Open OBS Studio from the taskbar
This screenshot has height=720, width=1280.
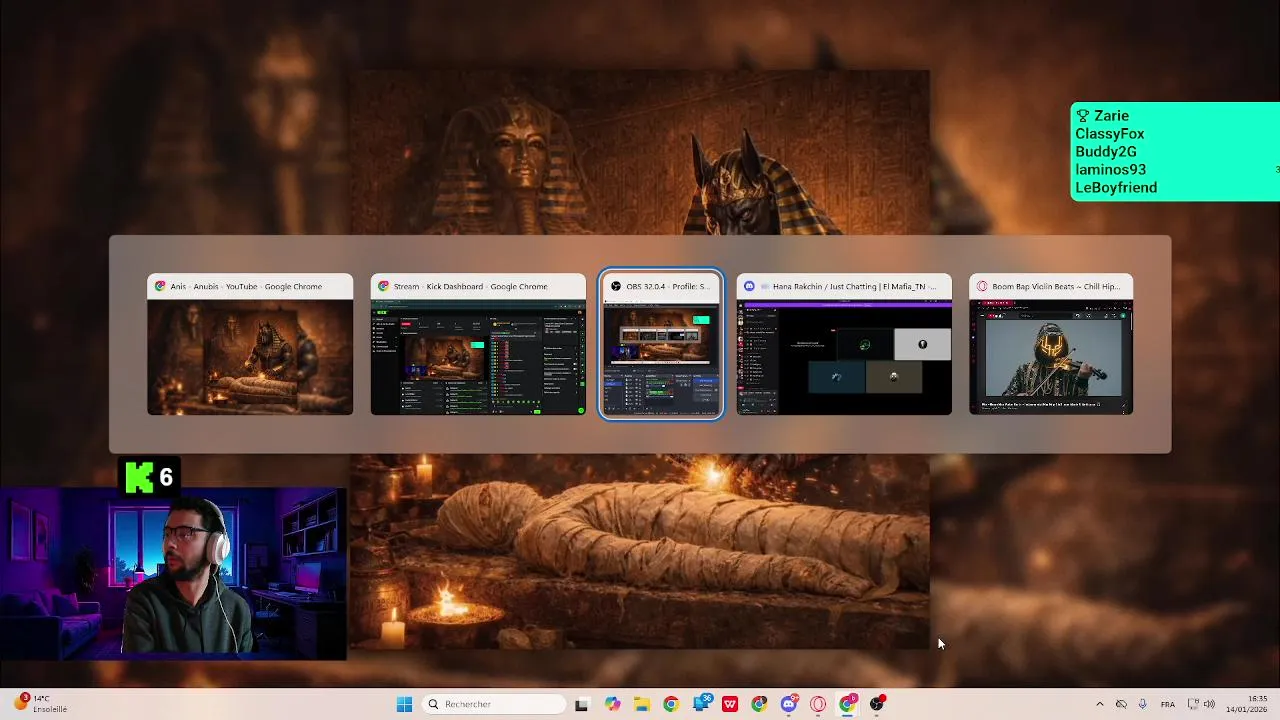(877, 704)
